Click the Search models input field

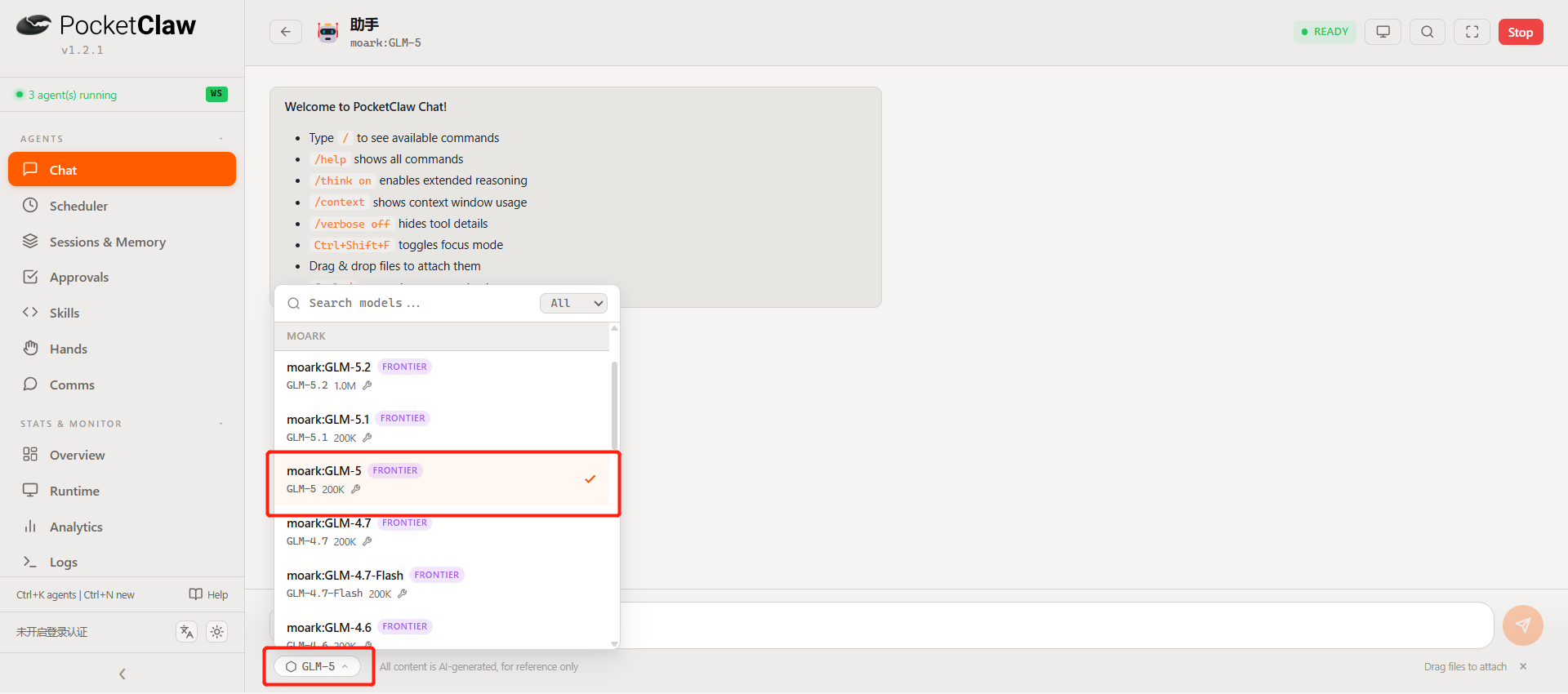416,303
